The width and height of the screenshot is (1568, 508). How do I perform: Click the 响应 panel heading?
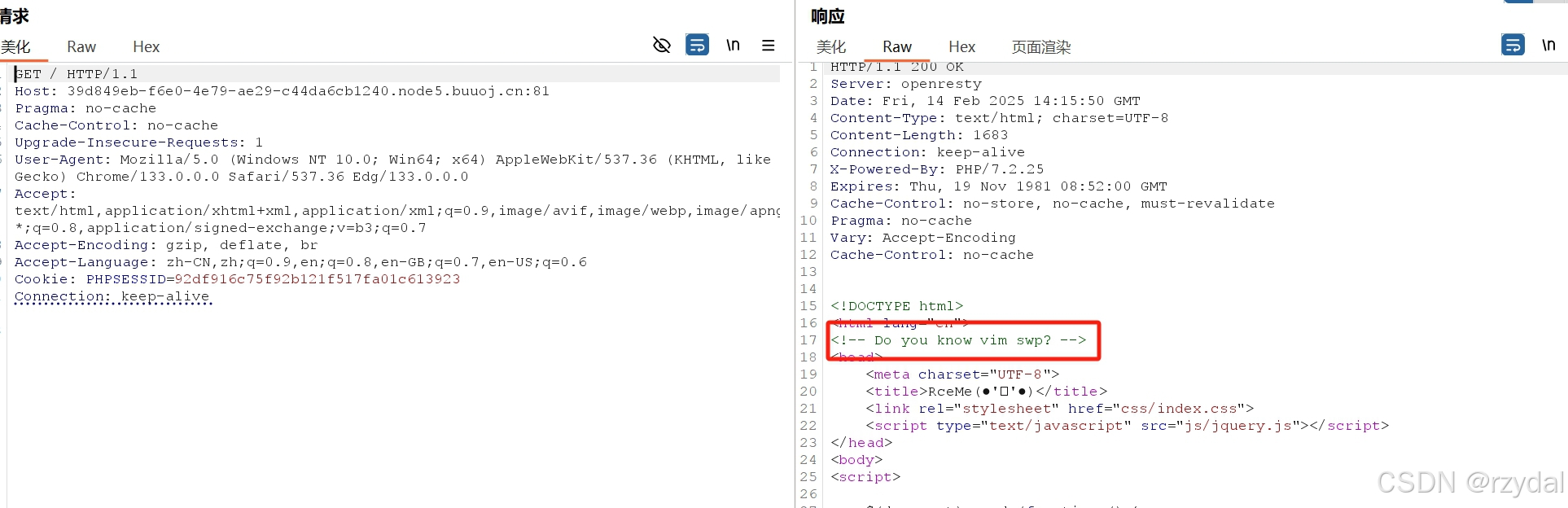coord(828,16)
